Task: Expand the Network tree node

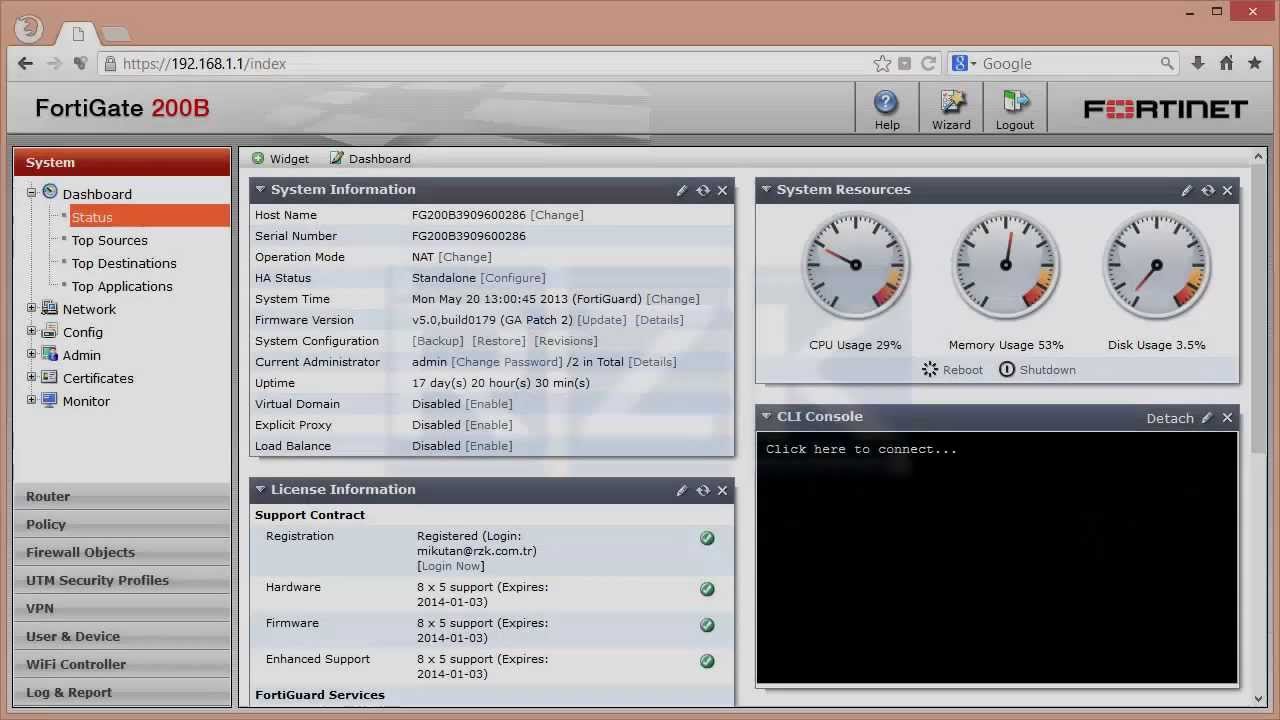Action: pyautogui.click(x=31, y=308)
